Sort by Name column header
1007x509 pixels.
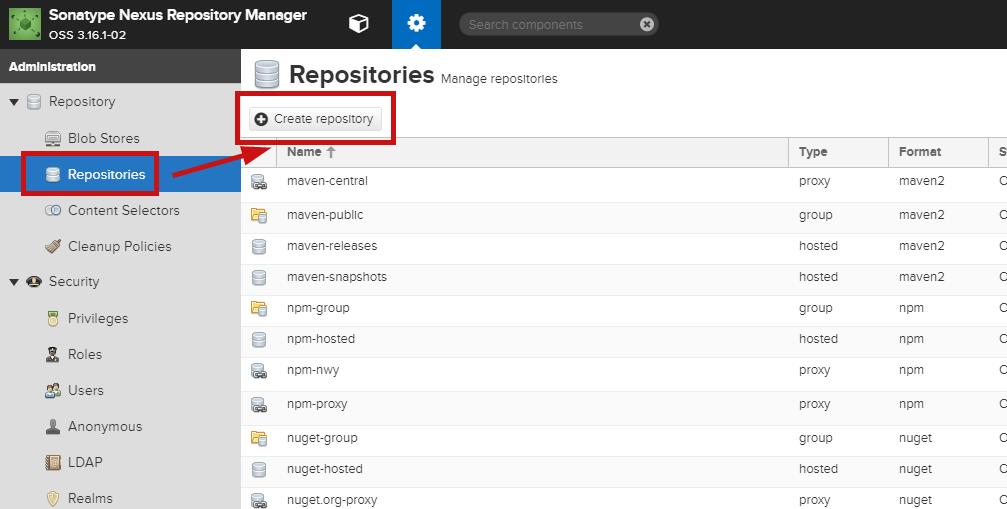pyautogui.click(x=533, y=152)
